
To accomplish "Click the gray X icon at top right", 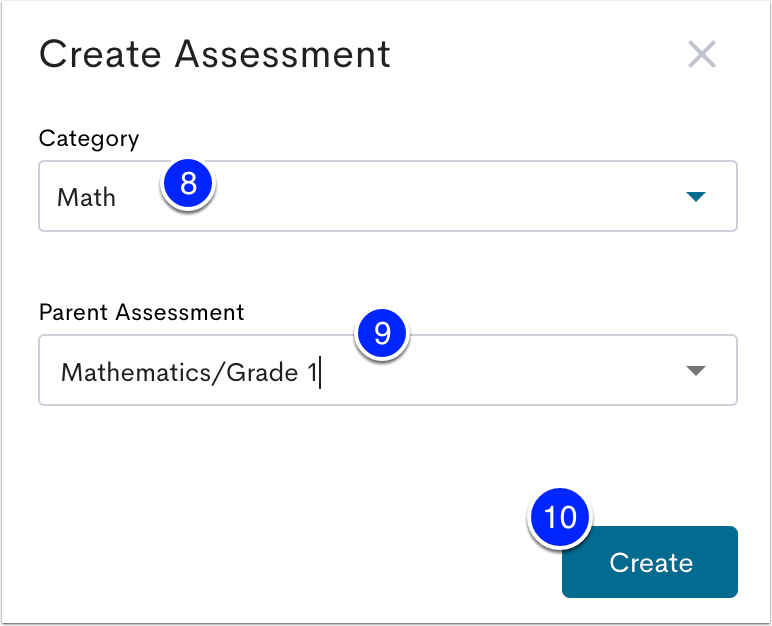I will pyautogui.click(x=702, y=54).
